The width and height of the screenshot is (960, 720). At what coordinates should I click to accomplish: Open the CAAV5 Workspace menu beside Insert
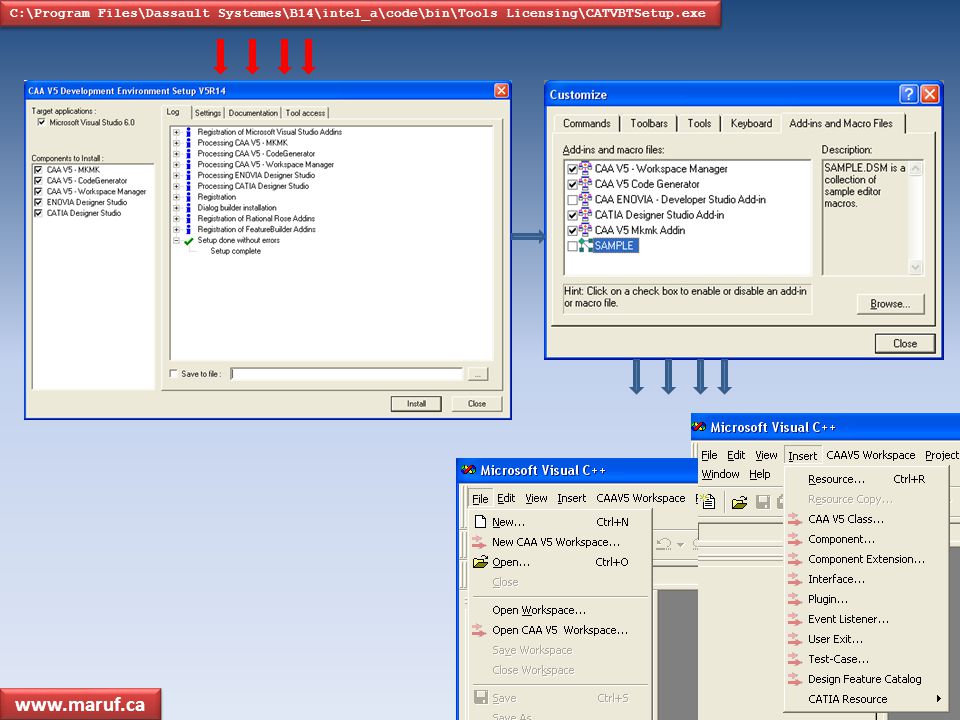870,455
